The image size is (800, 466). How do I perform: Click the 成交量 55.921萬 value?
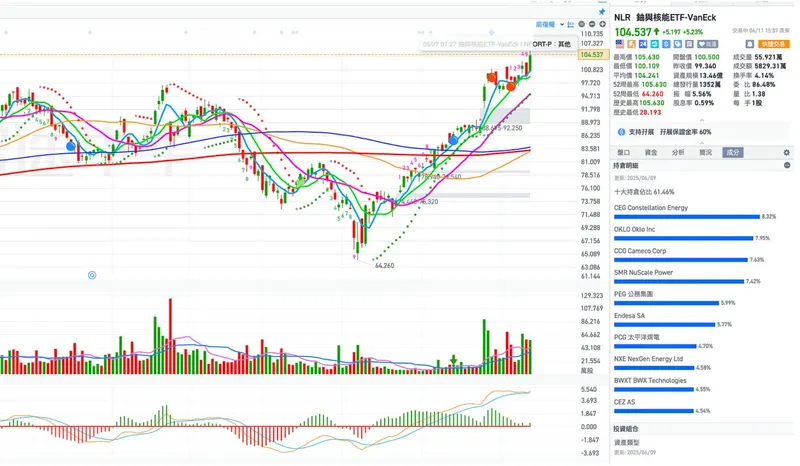click(768, 57)
